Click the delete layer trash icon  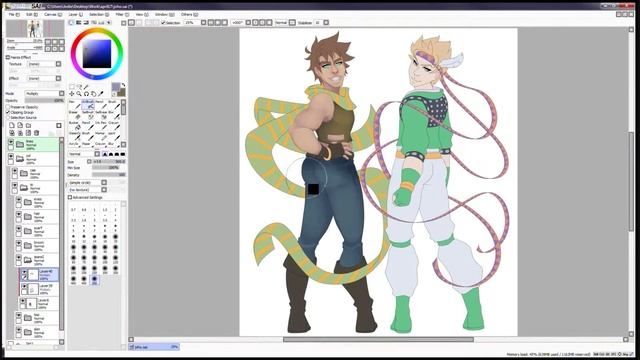coord(36,133)
